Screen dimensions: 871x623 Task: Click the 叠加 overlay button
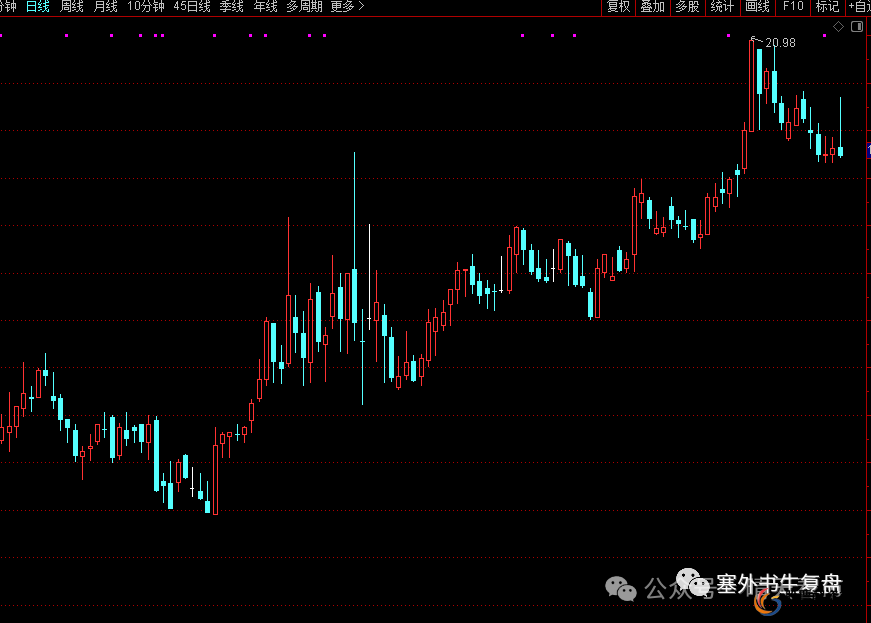coord(652,7)
